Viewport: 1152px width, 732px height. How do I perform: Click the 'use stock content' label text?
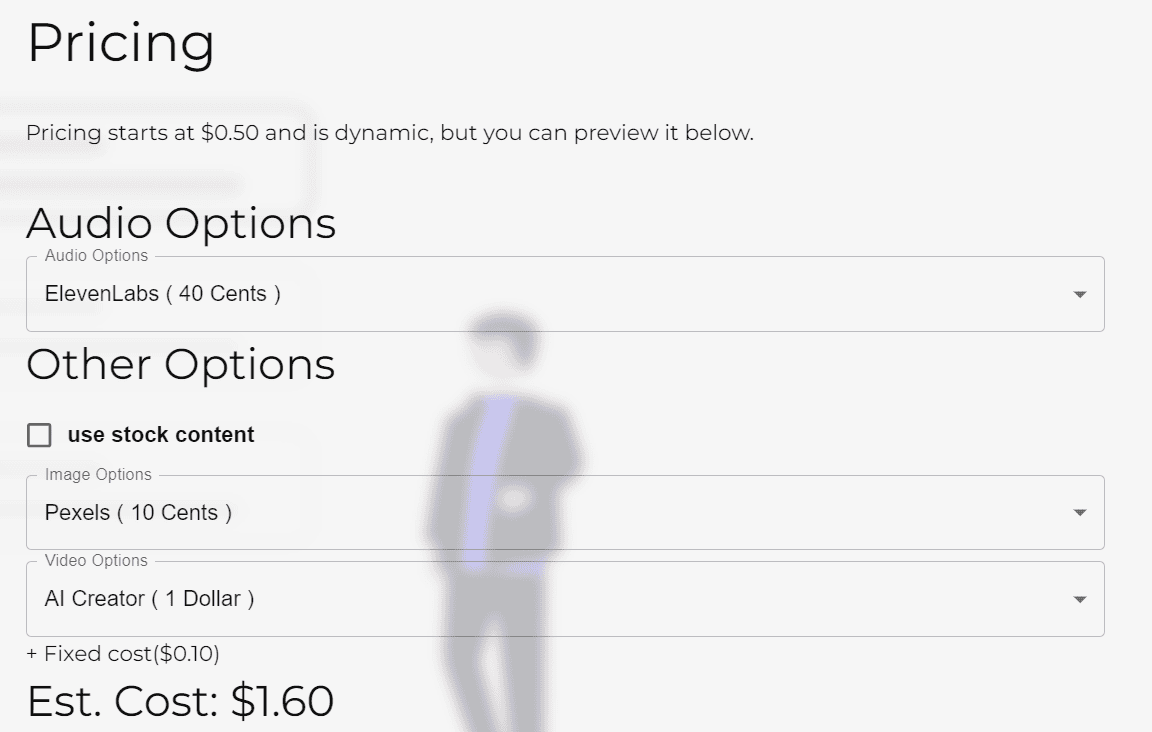(160, 434)
